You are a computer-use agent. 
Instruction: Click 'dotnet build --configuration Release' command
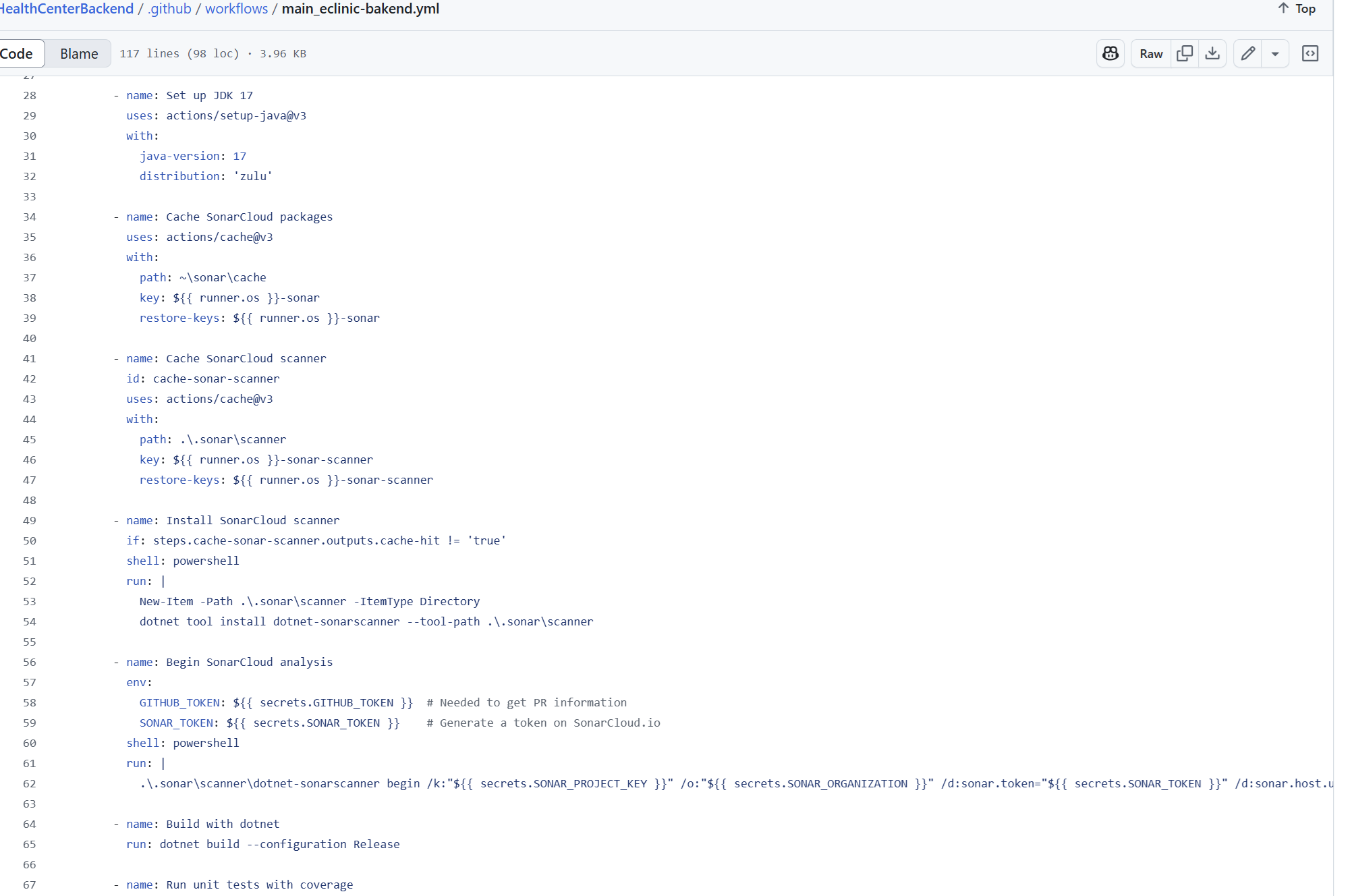click(280, 844)
